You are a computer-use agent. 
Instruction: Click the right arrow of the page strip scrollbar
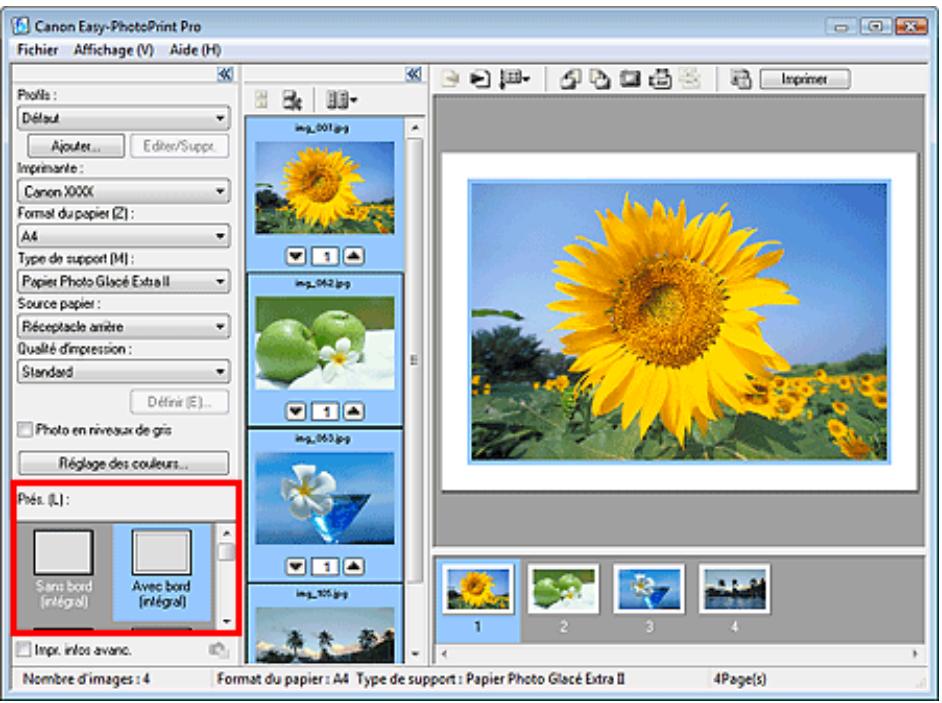[915, 654]
